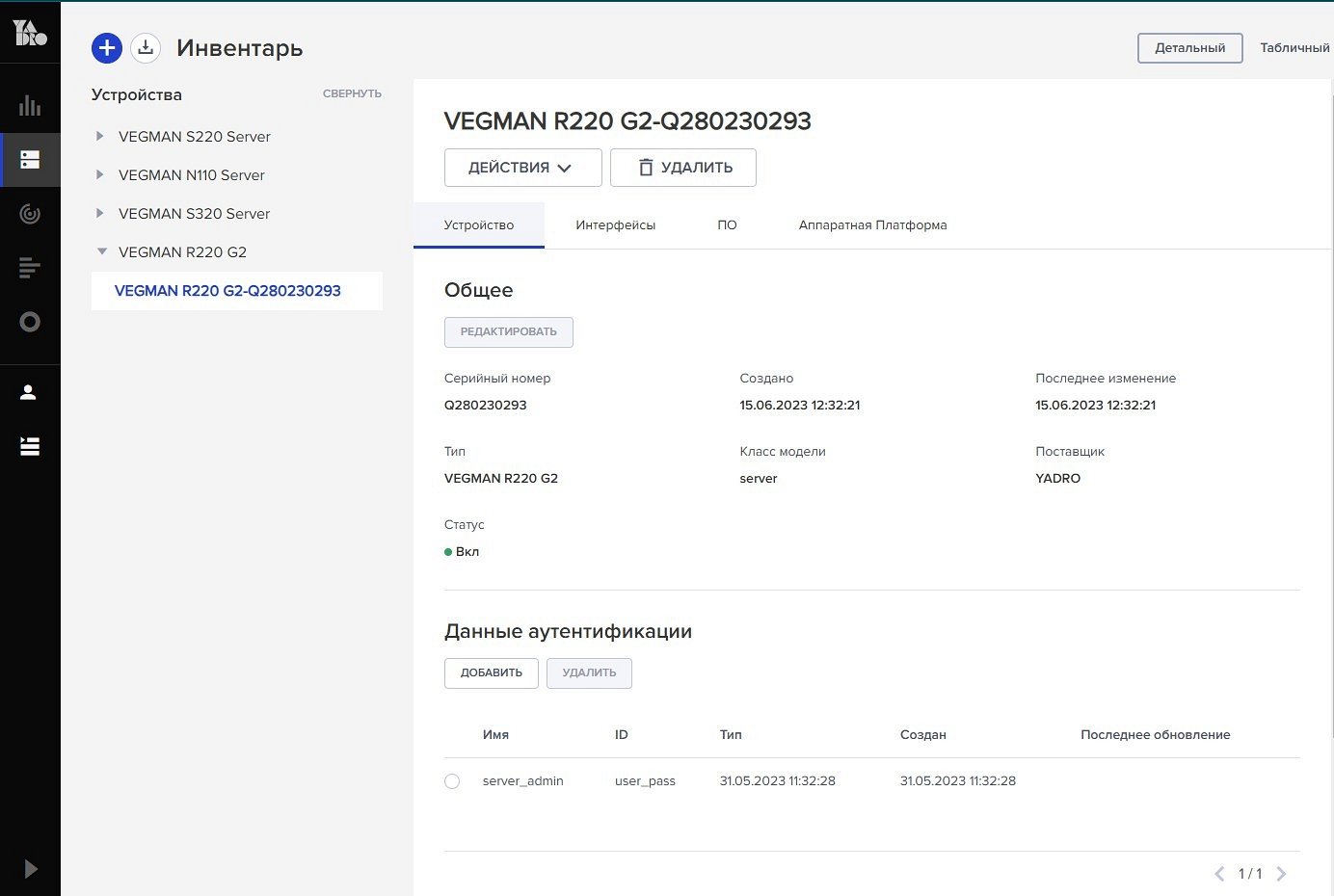This screenshot has height=896, width=1334.
Task: Go to previous page arrow
Action: [x=1219, y=874]
